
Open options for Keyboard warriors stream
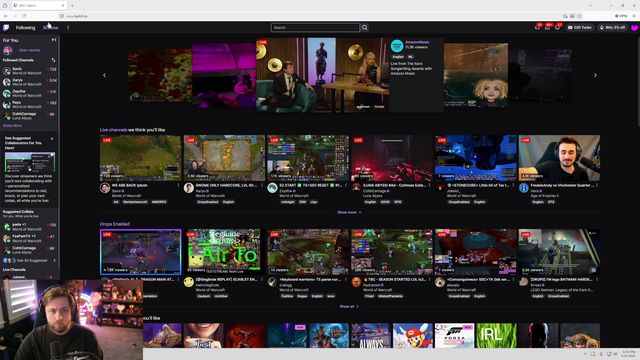coord(346,280)
